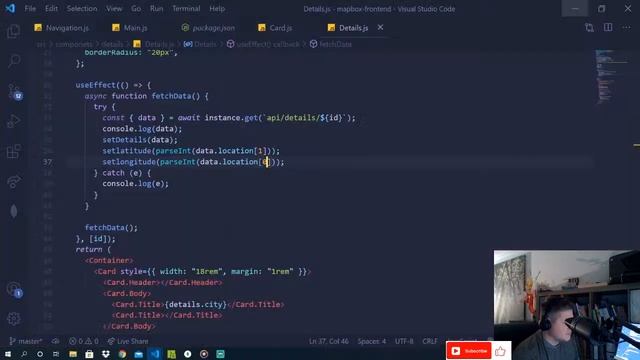Image resolution: width=640 pixels, height=360 pixels.
Task: Click the open changes compare icon
Action: [x=589, y=28]
